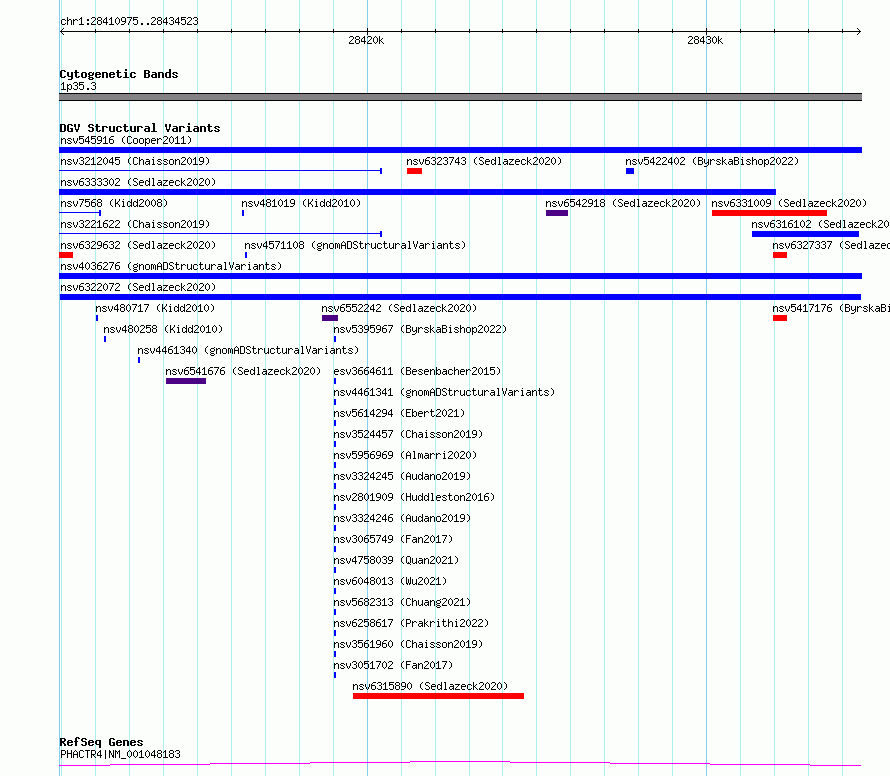Image resolution: width=890 pixels, height=776 pixels.
Task: Open the nsv6329632 (Sedlazeck2020) label
Action: pyautogui.click(x=138, y=245)
